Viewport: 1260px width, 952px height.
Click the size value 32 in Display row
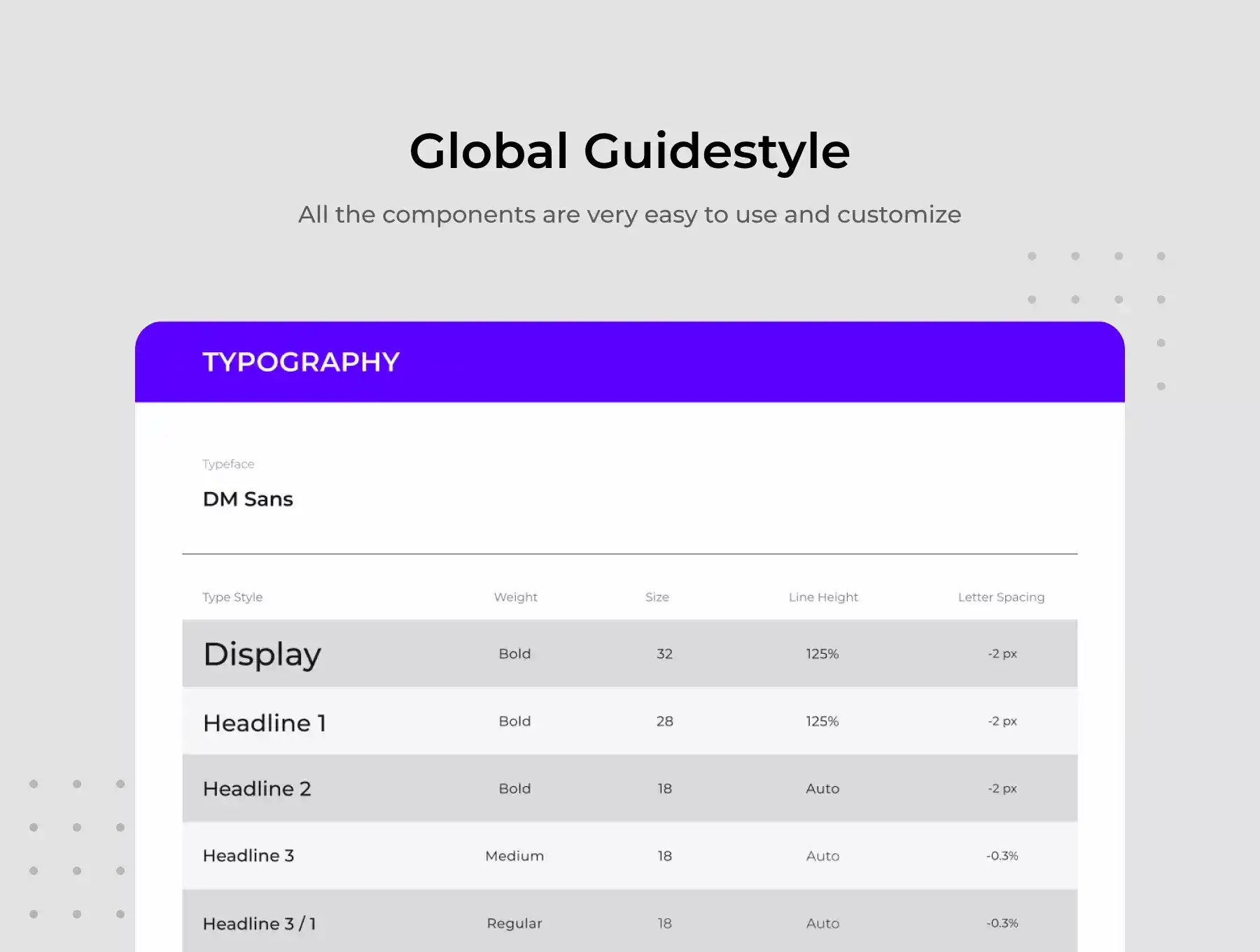click(x=664, y=654)
